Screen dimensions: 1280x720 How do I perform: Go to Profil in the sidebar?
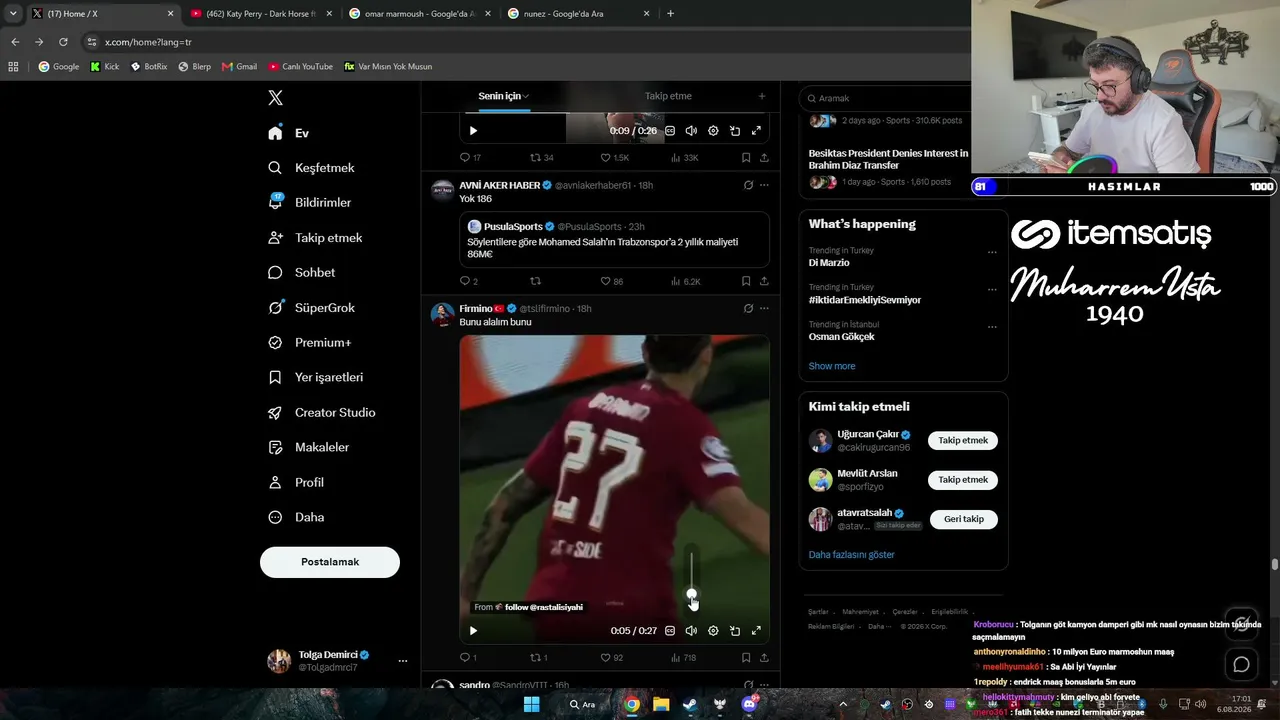pyautogui.click(x=295, y=483)
